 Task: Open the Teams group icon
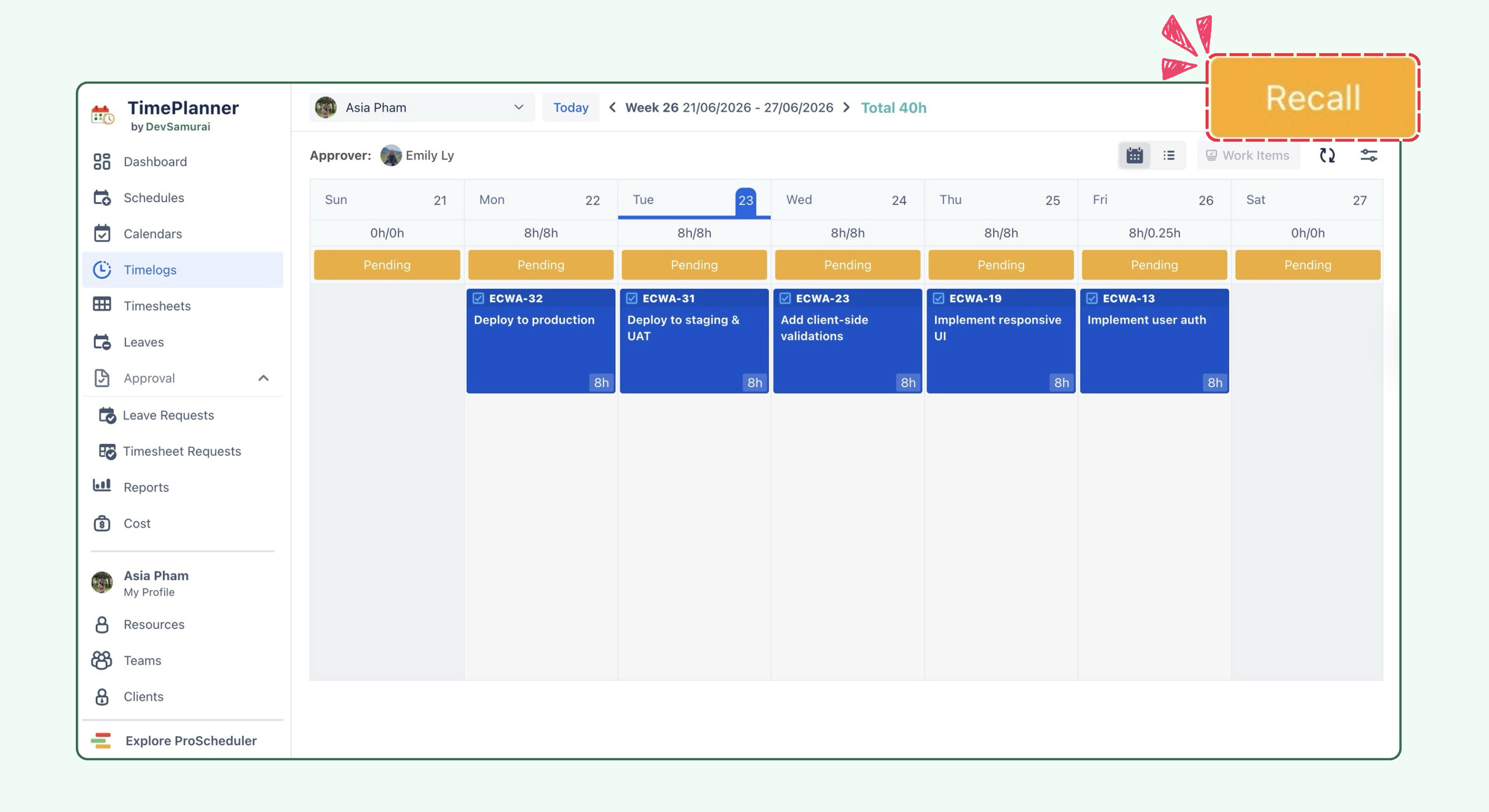coord(102,660)
